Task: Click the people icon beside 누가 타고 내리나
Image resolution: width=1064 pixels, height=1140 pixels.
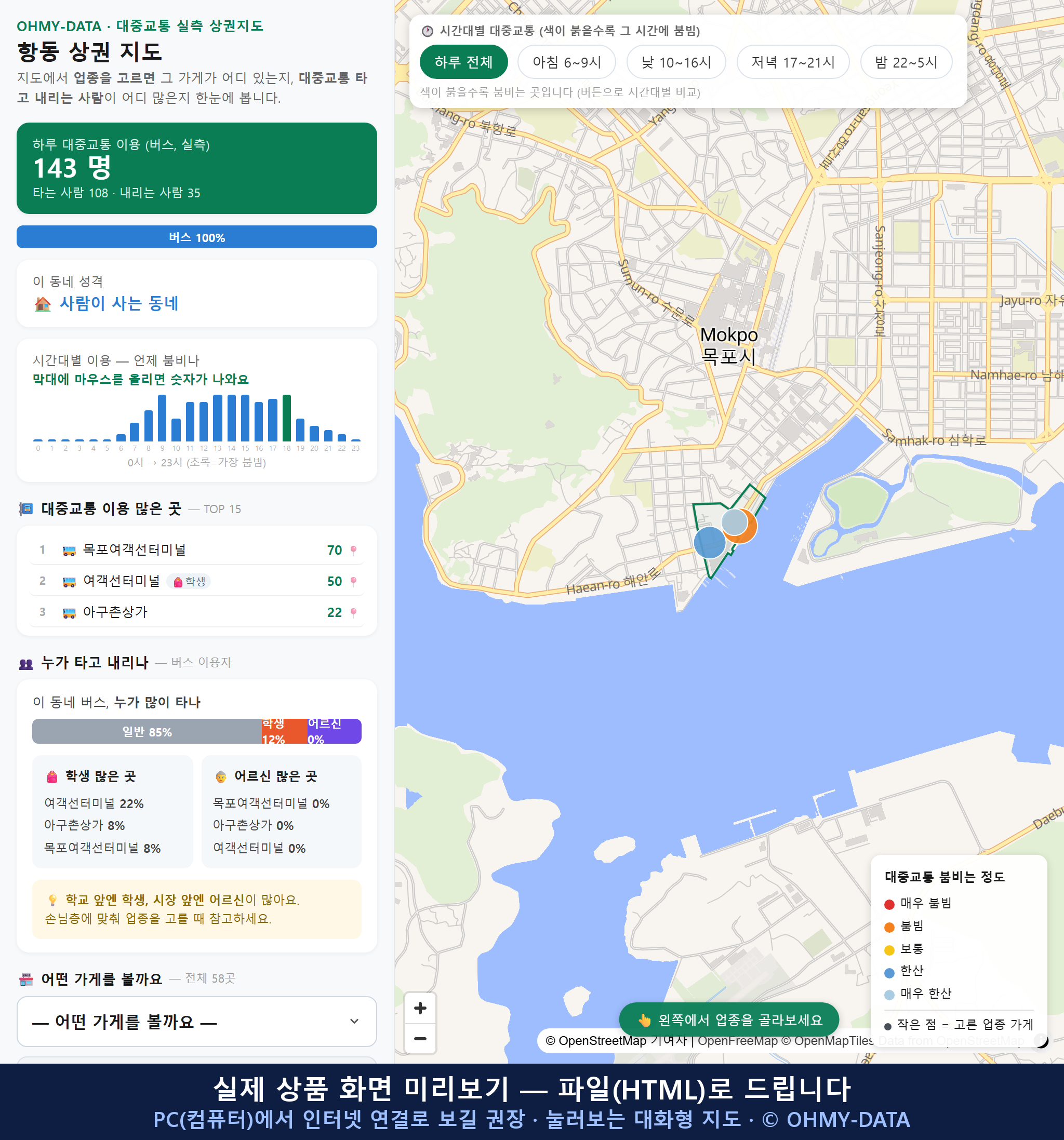Action: click(26, 663)
